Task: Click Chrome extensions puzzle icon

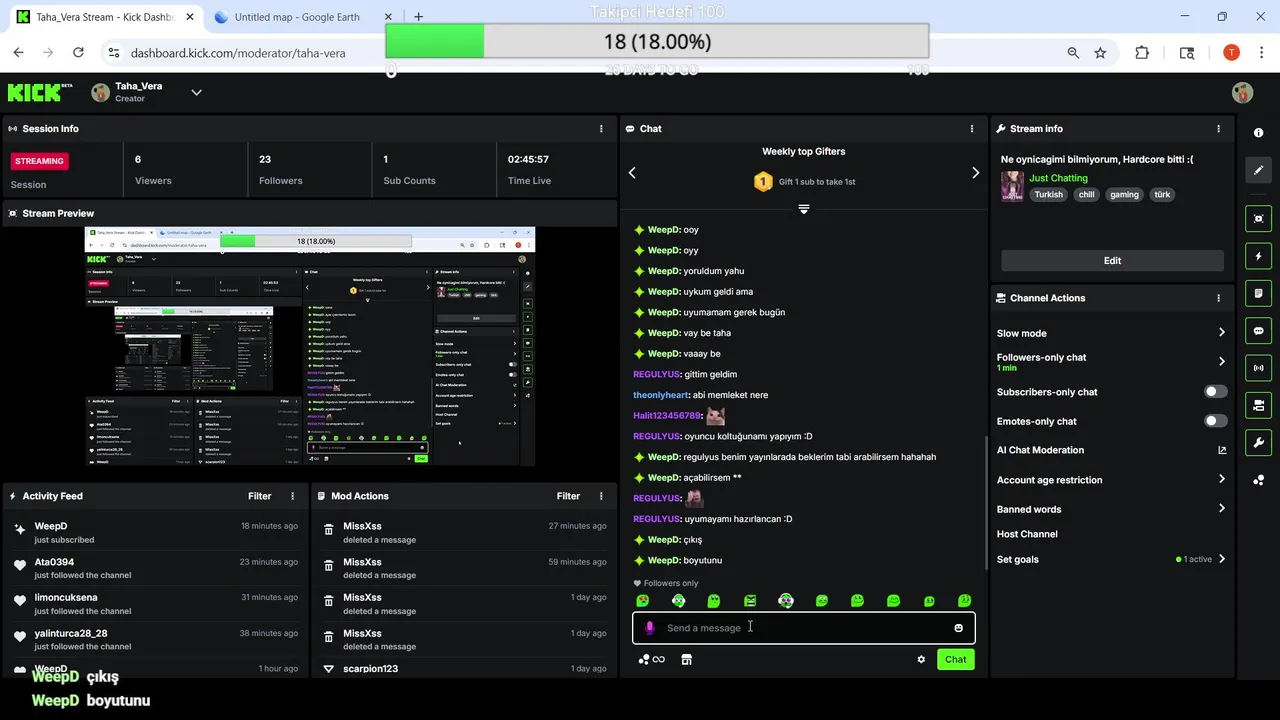Action: [1142, 53]
